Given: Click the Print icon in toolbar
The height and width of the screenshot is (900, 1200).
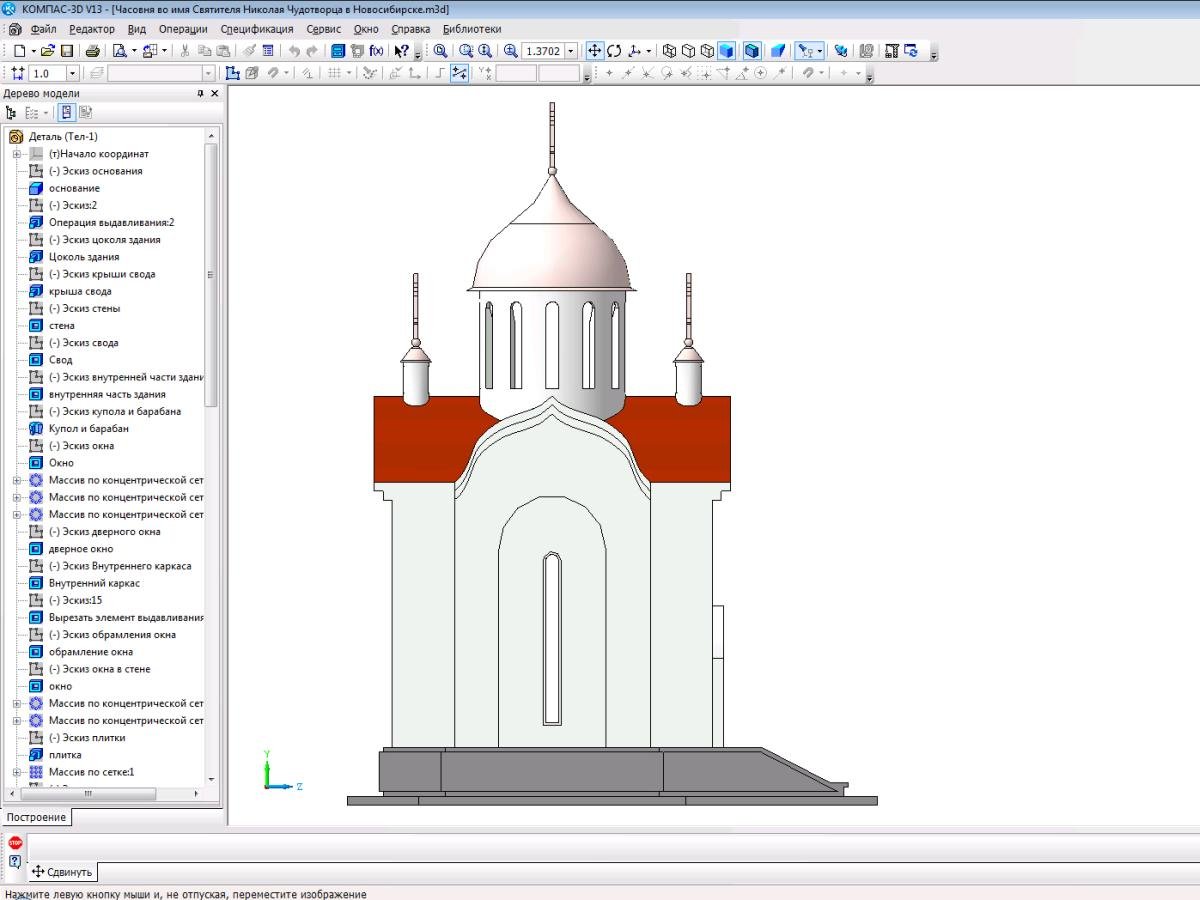Looking at the screenshot, I should (92, 51).
